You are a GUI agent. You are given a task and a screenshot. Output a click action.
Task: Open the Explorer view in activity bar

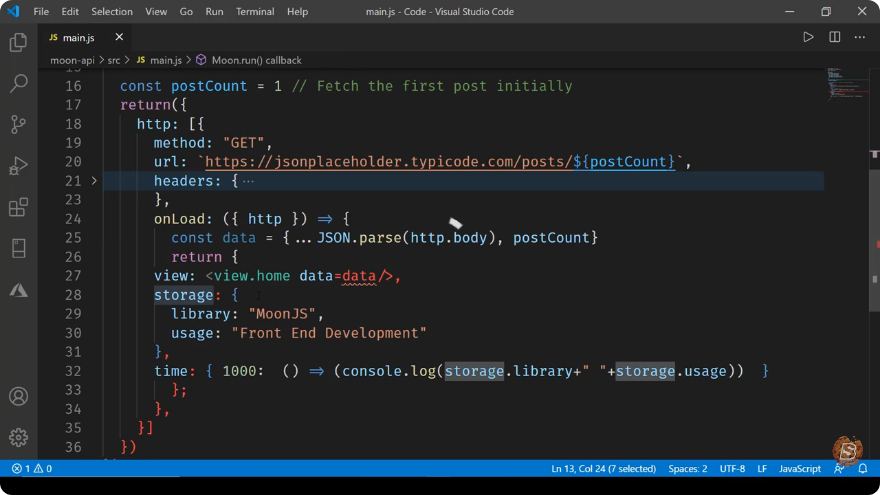(x=18, y=43)
